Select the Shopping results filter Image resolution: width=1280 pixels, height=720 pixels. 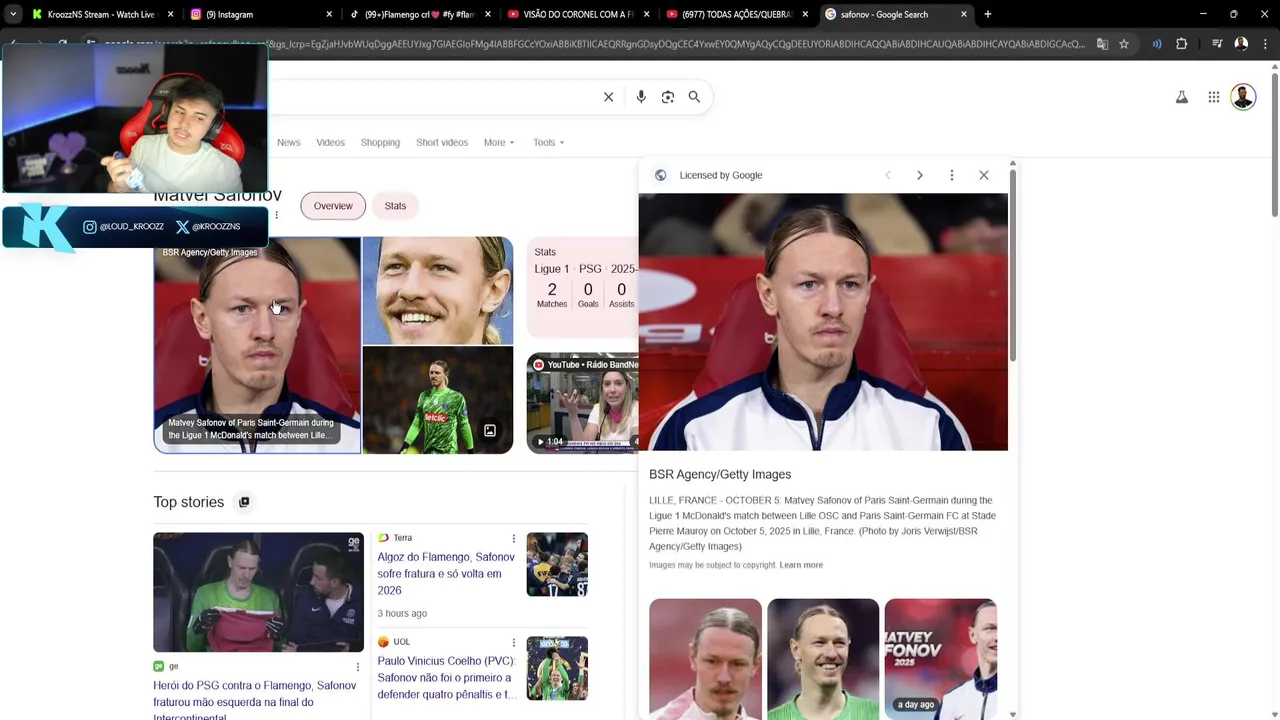coord(380,142)
